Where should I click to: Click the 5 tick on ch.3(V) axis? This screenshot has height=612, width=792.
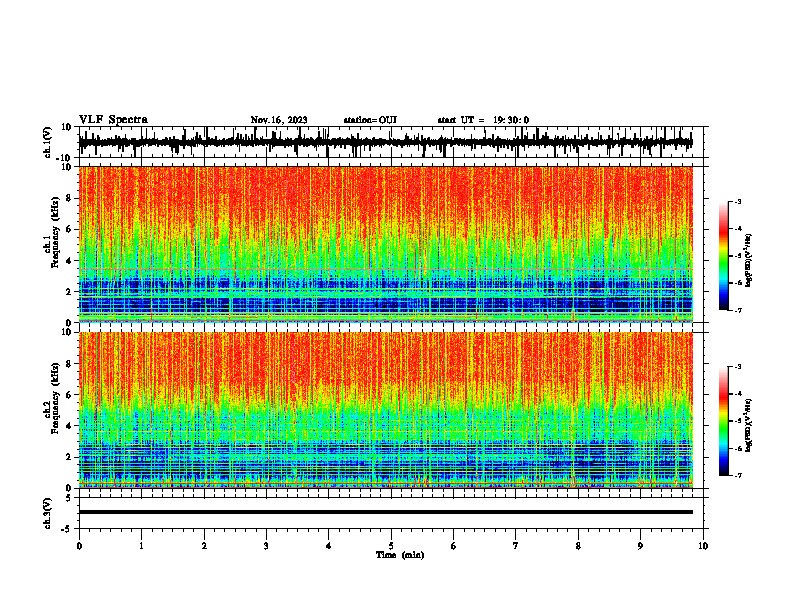70,498
